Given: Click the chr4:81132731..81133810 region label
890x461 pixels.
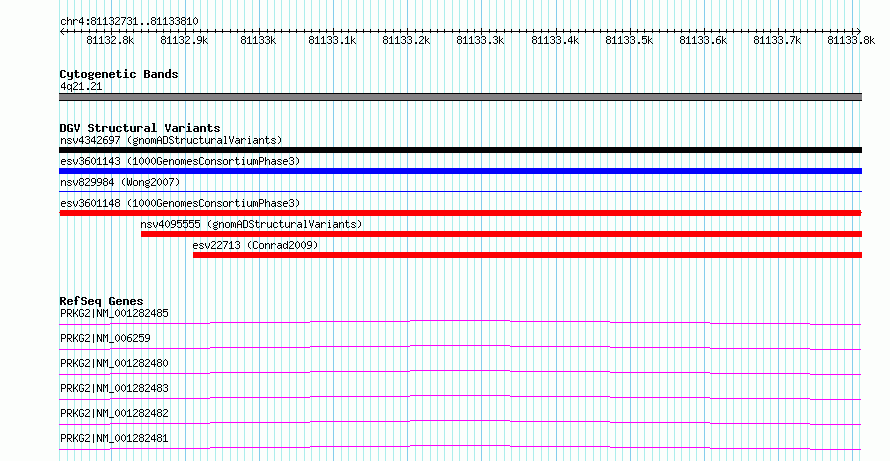Looking at the screenshot, I should (x=129, y=22).
